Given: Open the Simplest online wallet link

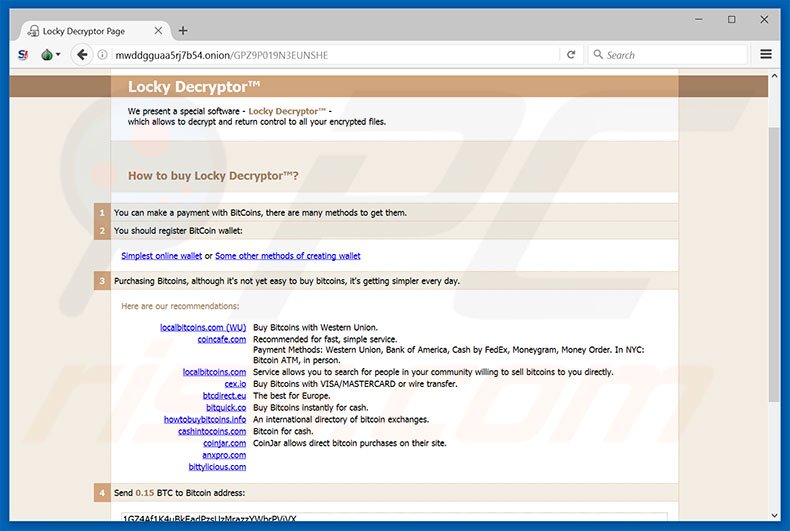Looking at the screenshot, I should (x=161, y=256).
